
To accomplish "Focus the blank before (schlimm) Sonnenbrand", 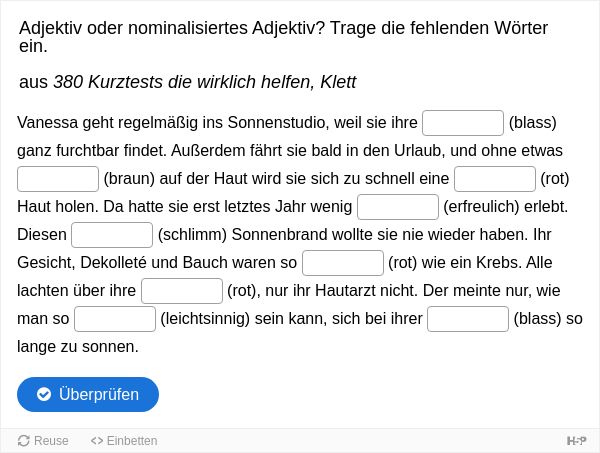I will click(112, 235).
